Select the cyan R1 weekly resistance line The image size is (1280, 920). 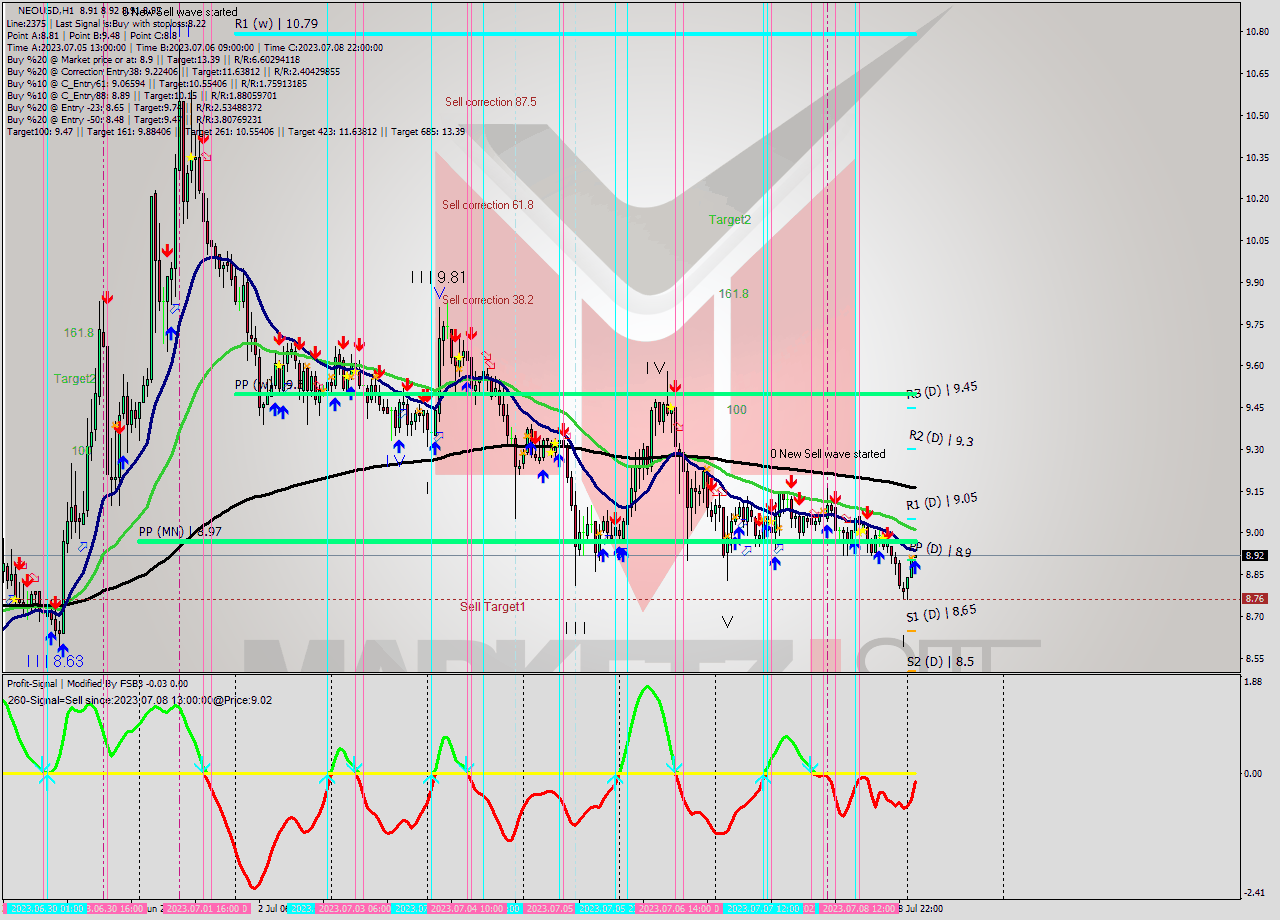(x=575, y=34)
